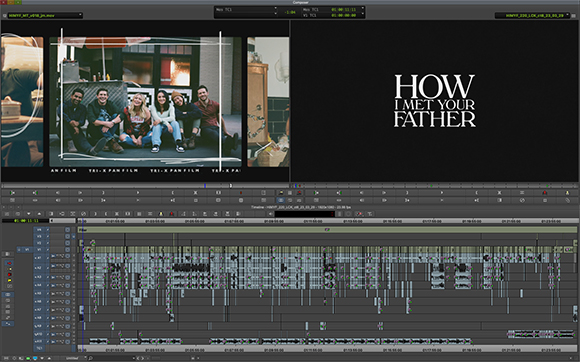Click the Splice-In yellow arrow in timeline toolbar
Screen dimensions: 580x362
(161, 214)
